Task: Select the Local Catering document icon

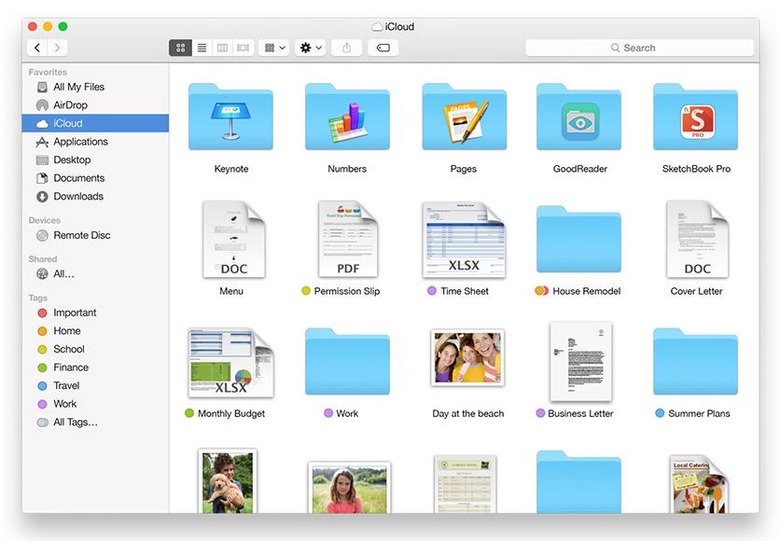Action: 698,484
